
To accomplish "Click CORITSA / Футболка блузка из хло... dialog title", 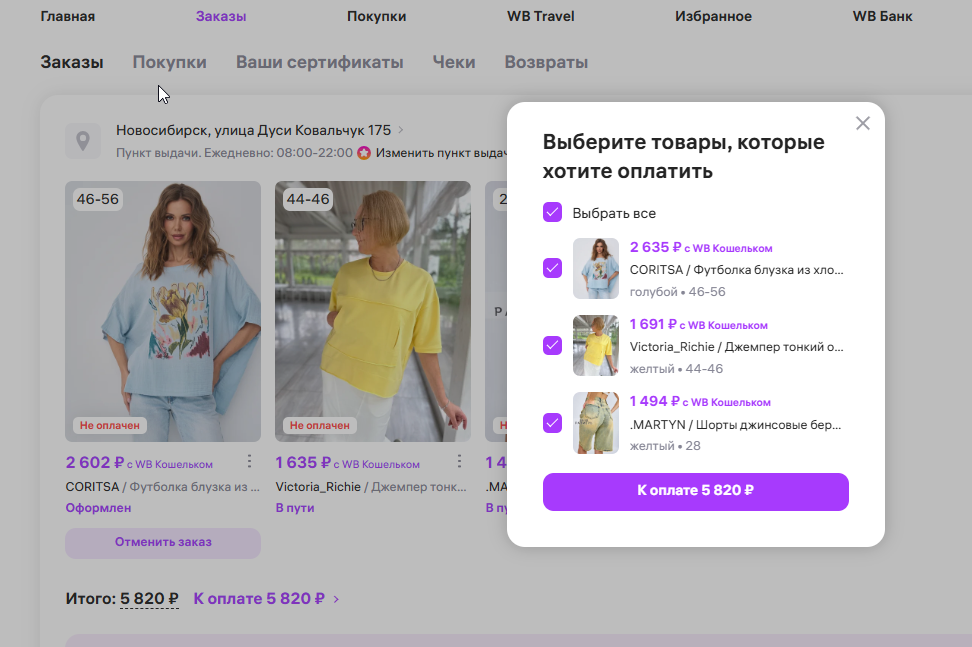I will 736,270.
